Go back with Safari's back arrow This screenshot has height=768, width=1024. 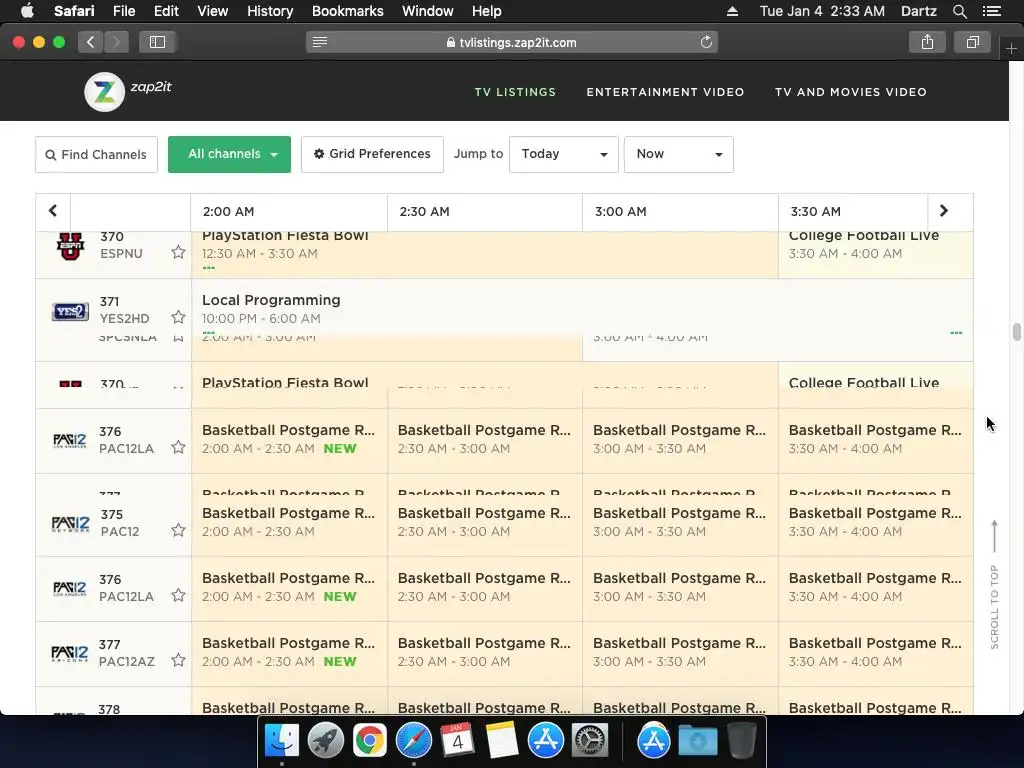[91, 42]
